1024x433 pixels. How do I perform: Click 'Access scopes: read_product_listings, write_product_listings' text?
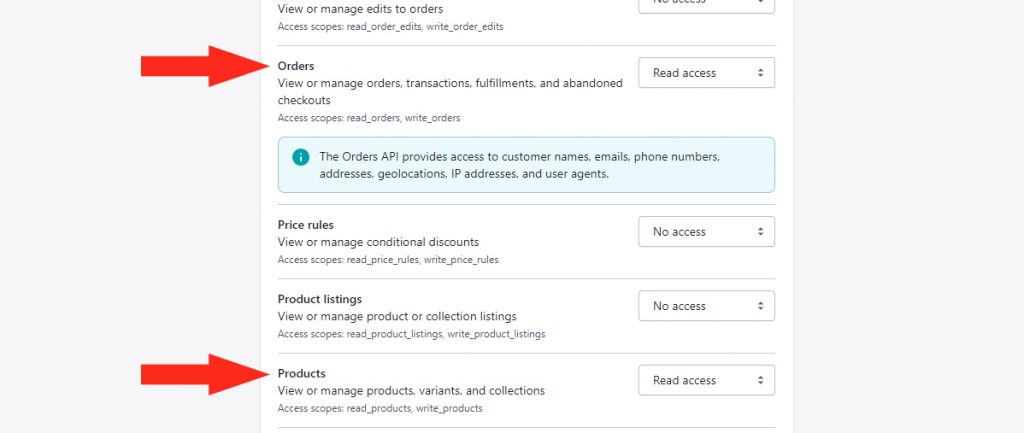point(411,334)
